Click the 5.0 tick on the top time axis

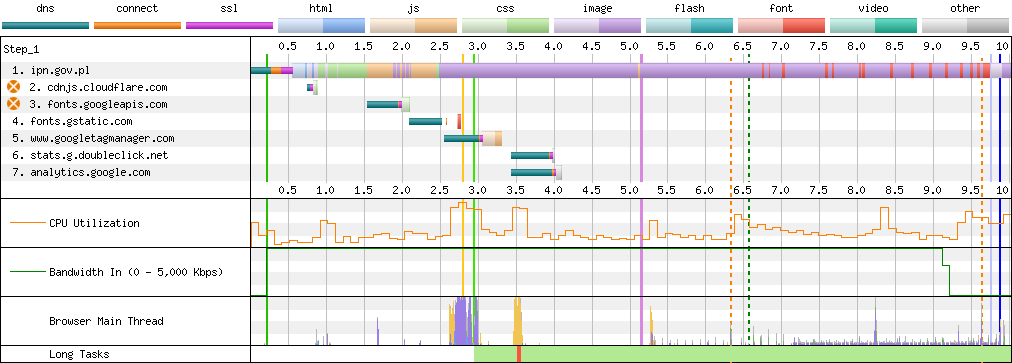(x=629, y=46)
